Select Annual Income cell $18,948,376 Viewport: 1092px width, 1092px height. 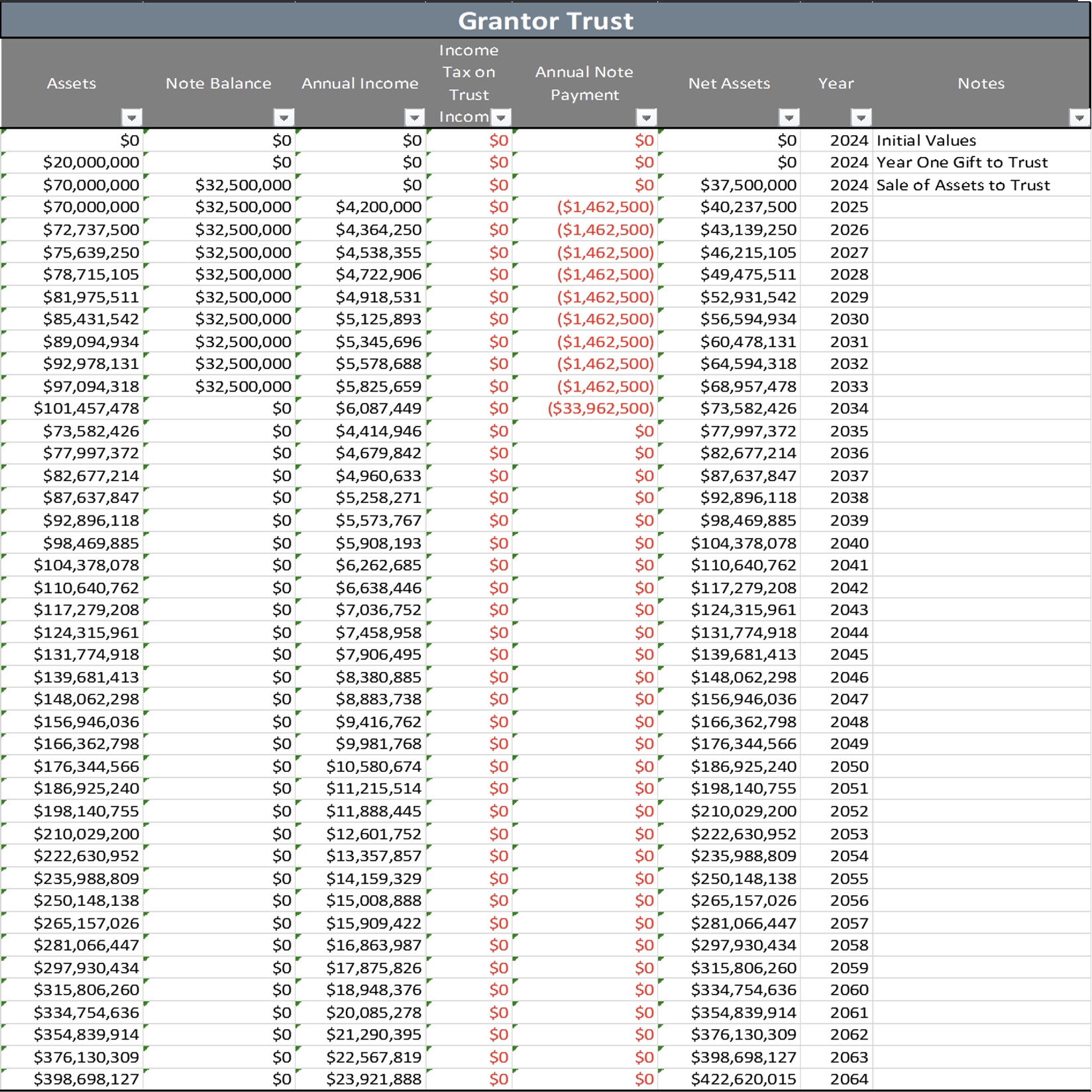(x=360, y=989)
